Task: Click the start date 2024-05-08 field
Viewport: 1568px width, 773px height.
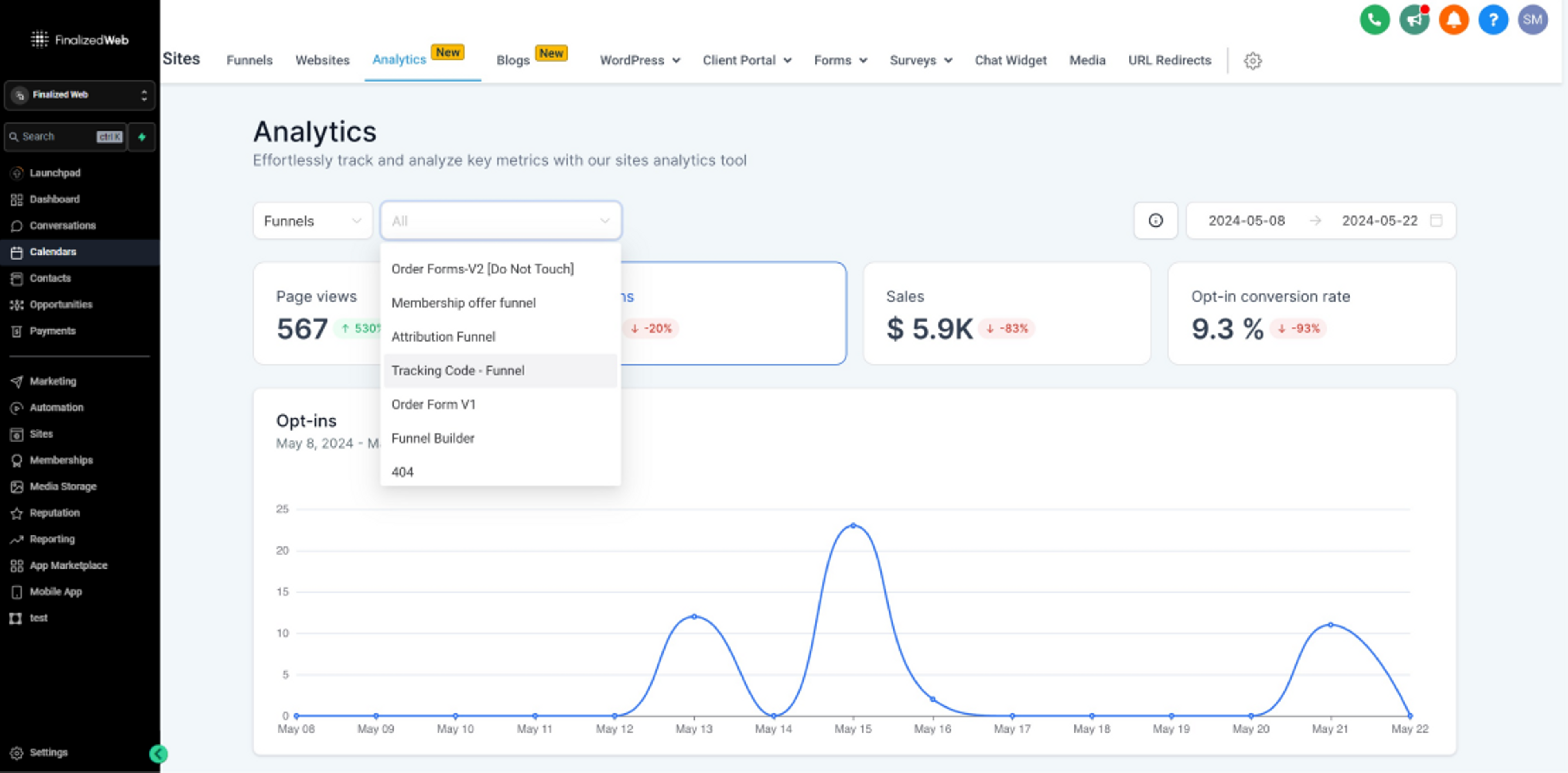Action: pos(1246,221)
